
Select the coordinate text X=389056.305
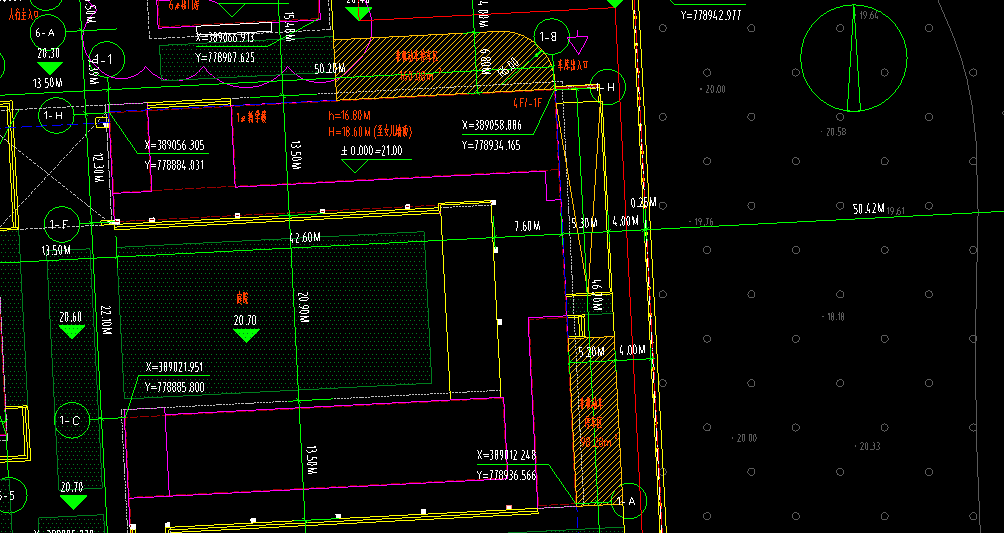click(175, 145)
